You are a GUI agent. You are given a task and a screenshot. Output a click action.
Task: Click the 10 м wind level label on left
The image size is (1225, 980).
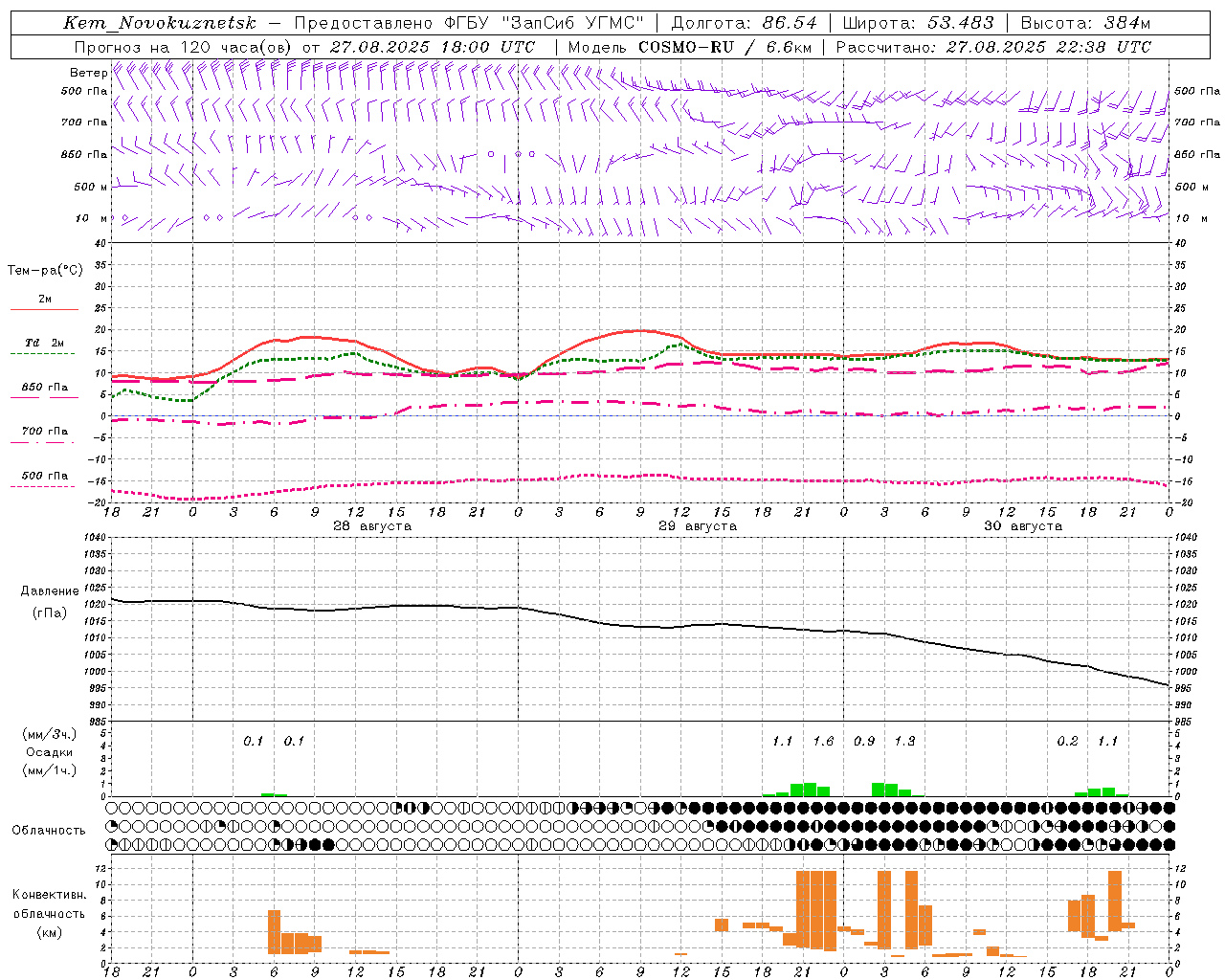click(92, 218)
